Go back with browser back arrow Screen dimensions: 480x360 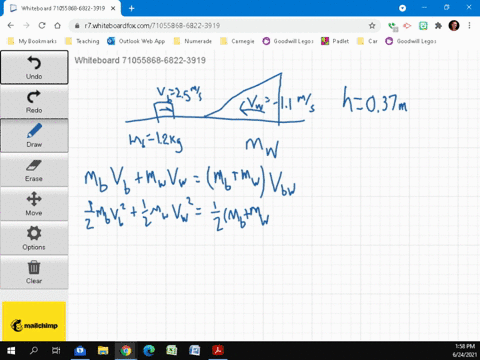click(x=11, y=25)
